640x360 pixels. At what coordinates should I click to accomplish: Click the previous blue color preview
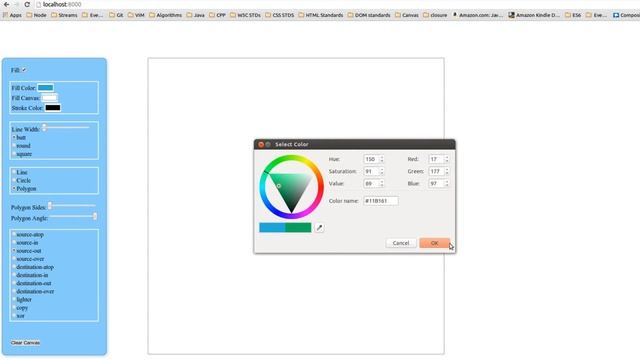[272, 227]
